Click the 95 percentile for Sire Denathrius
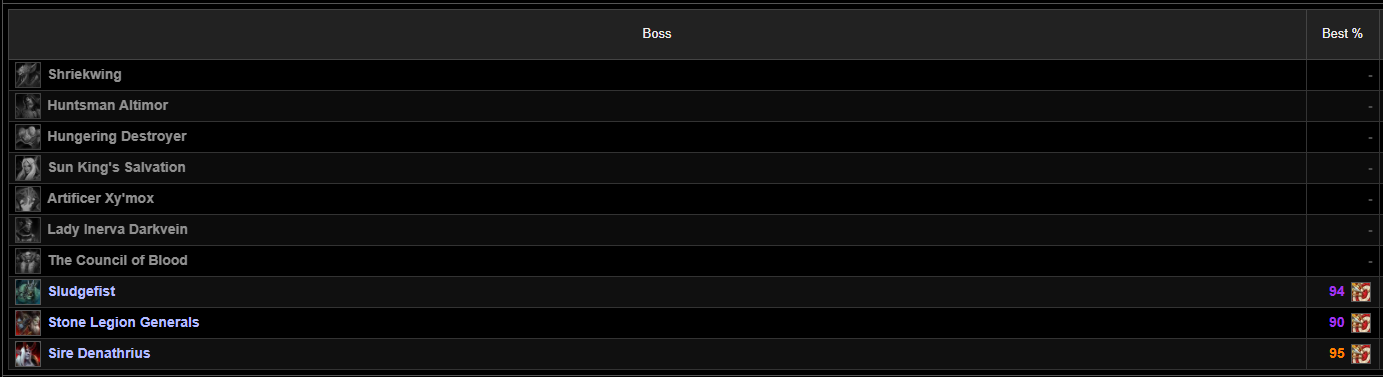Viewport: 1383px width, 377px height. [x=1337, y=354]
